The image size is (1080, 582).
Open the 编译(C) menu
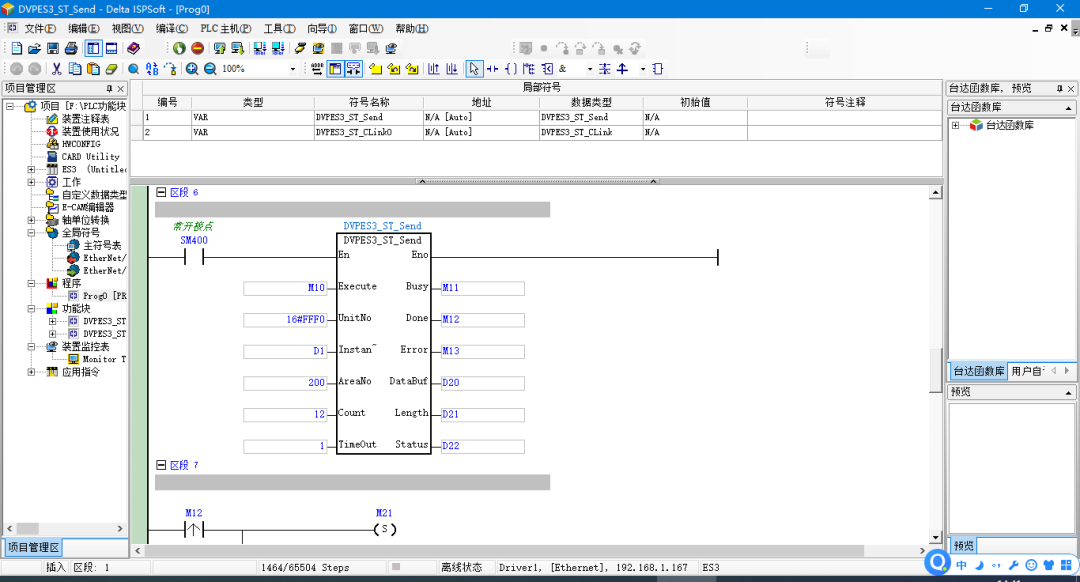[172, 29]
